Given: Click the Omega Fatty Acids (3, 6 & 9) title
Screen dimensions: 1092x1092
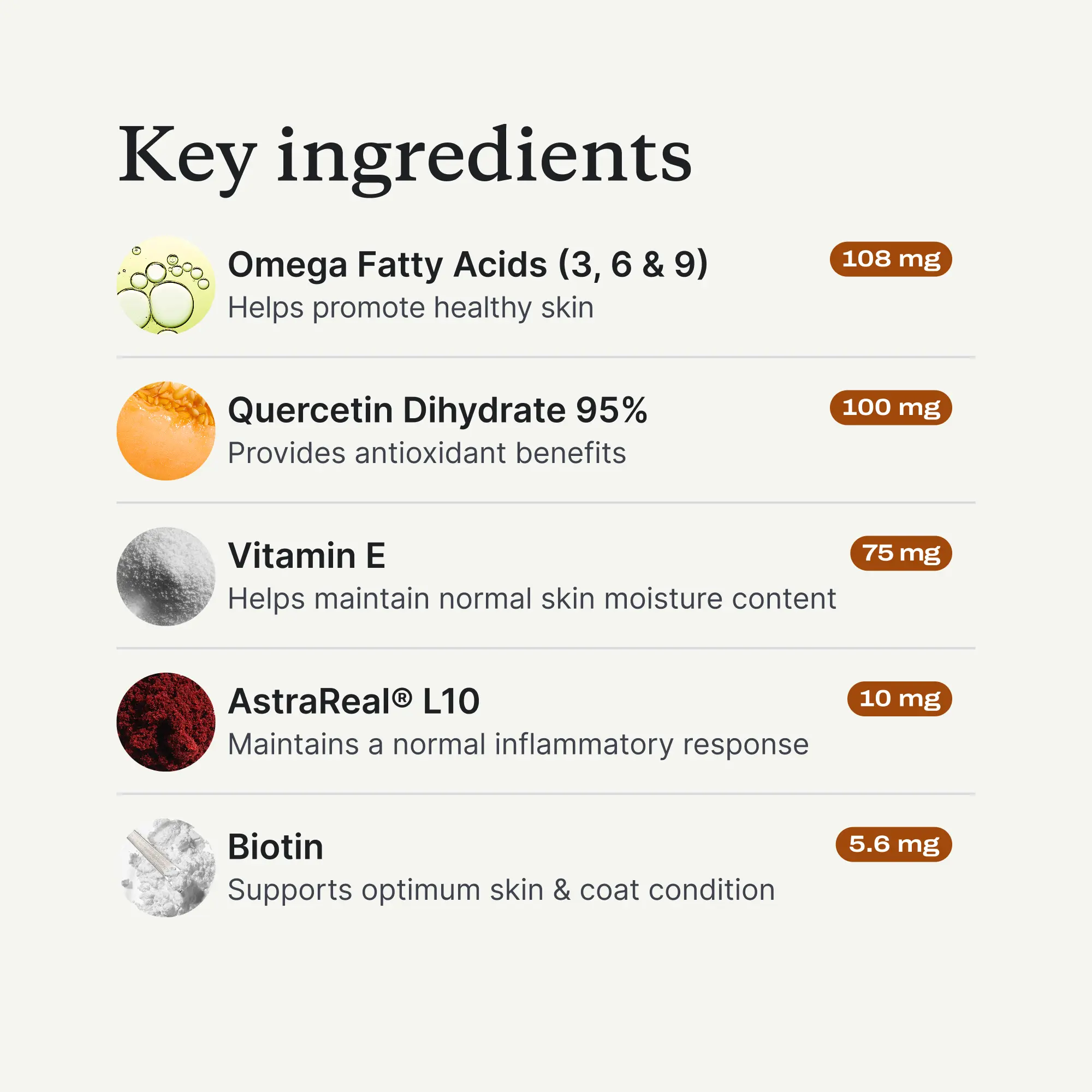Looking at the screenshot, I should [467, 264].
